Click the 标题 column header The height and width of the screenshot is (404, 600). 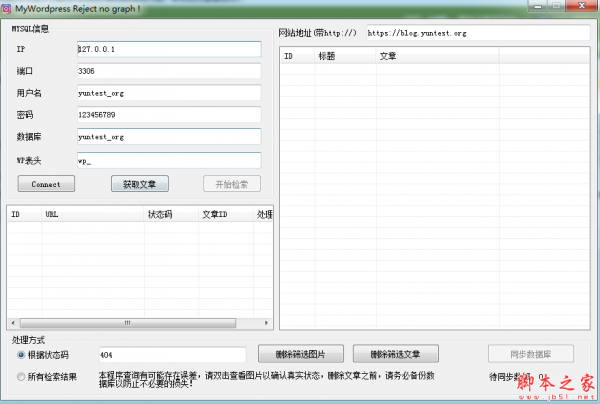pos(345,56)
